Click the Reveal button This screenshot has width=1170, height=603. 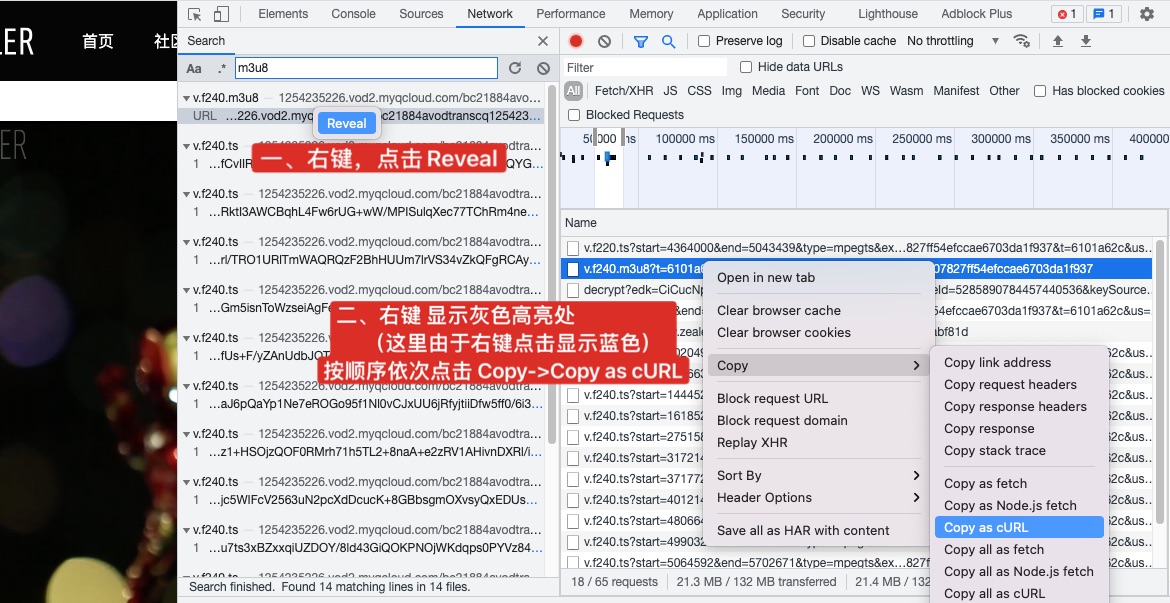(x=346, y=124)
